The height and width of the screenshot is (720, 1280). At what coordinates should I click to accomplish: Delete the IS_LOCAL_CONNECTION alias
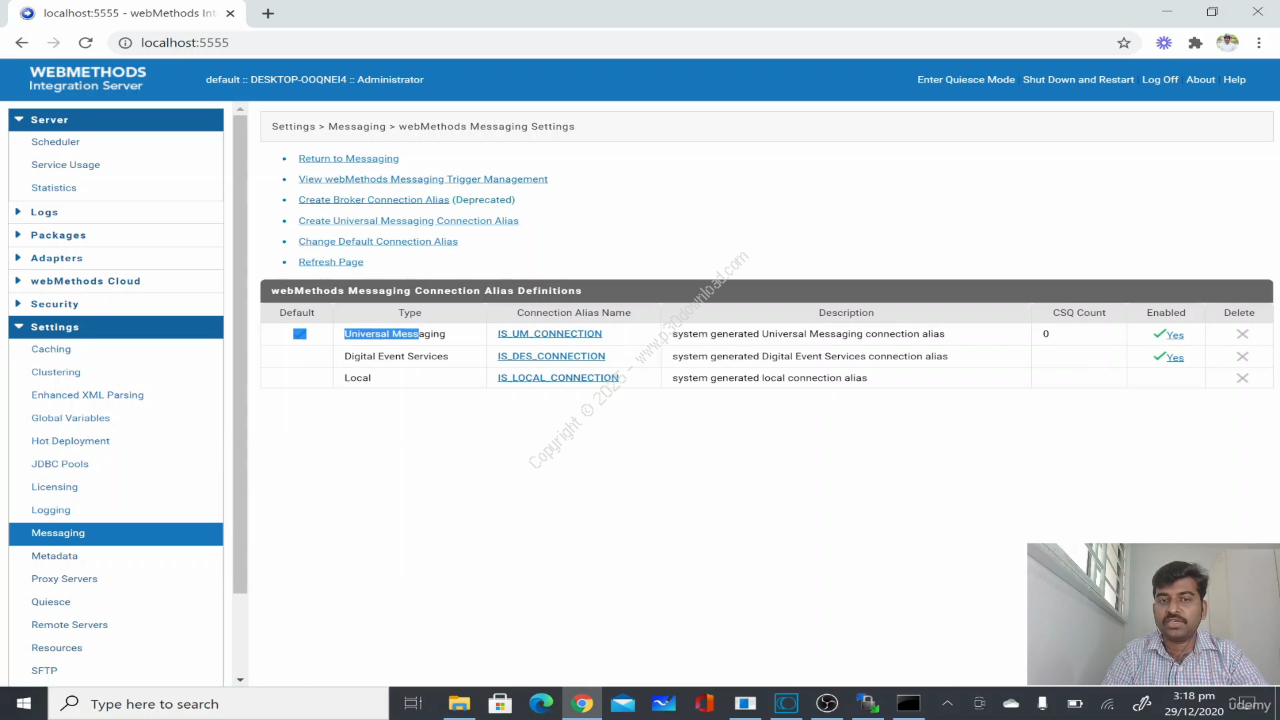click(1242, 378)
